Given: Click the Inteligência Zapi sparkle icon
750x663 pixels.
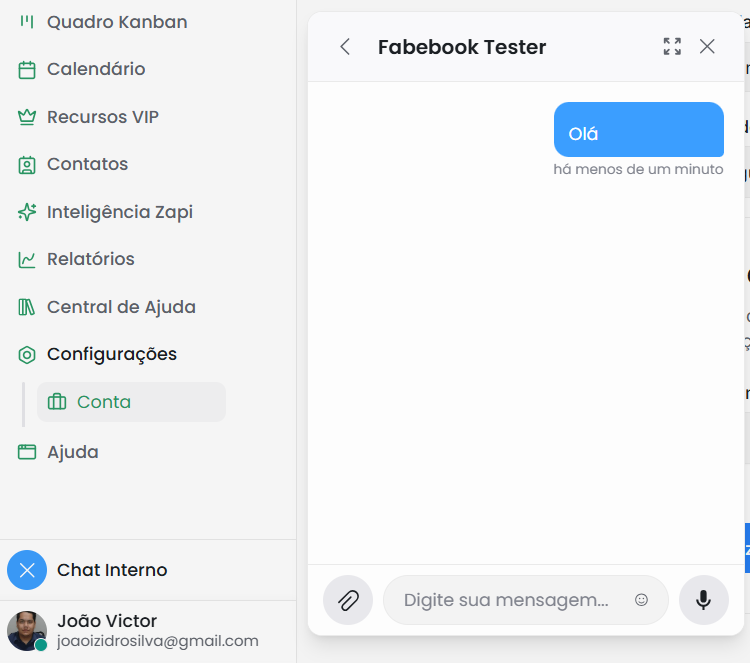Looking at the screenshot, I should (x=27, y=212).
